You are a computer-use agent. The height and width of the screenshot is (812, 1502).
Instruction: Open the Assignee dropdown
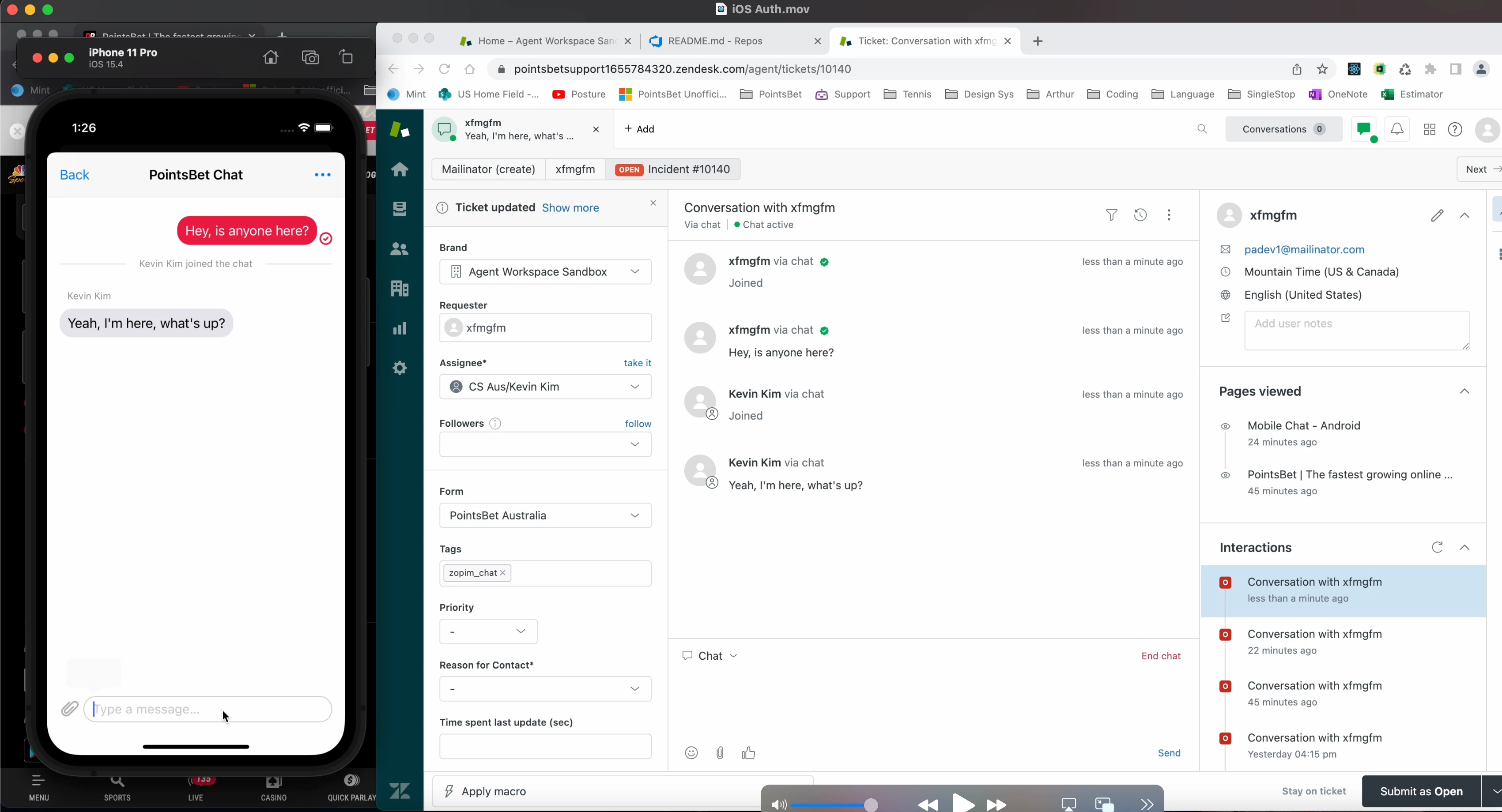tap(544, 387)
